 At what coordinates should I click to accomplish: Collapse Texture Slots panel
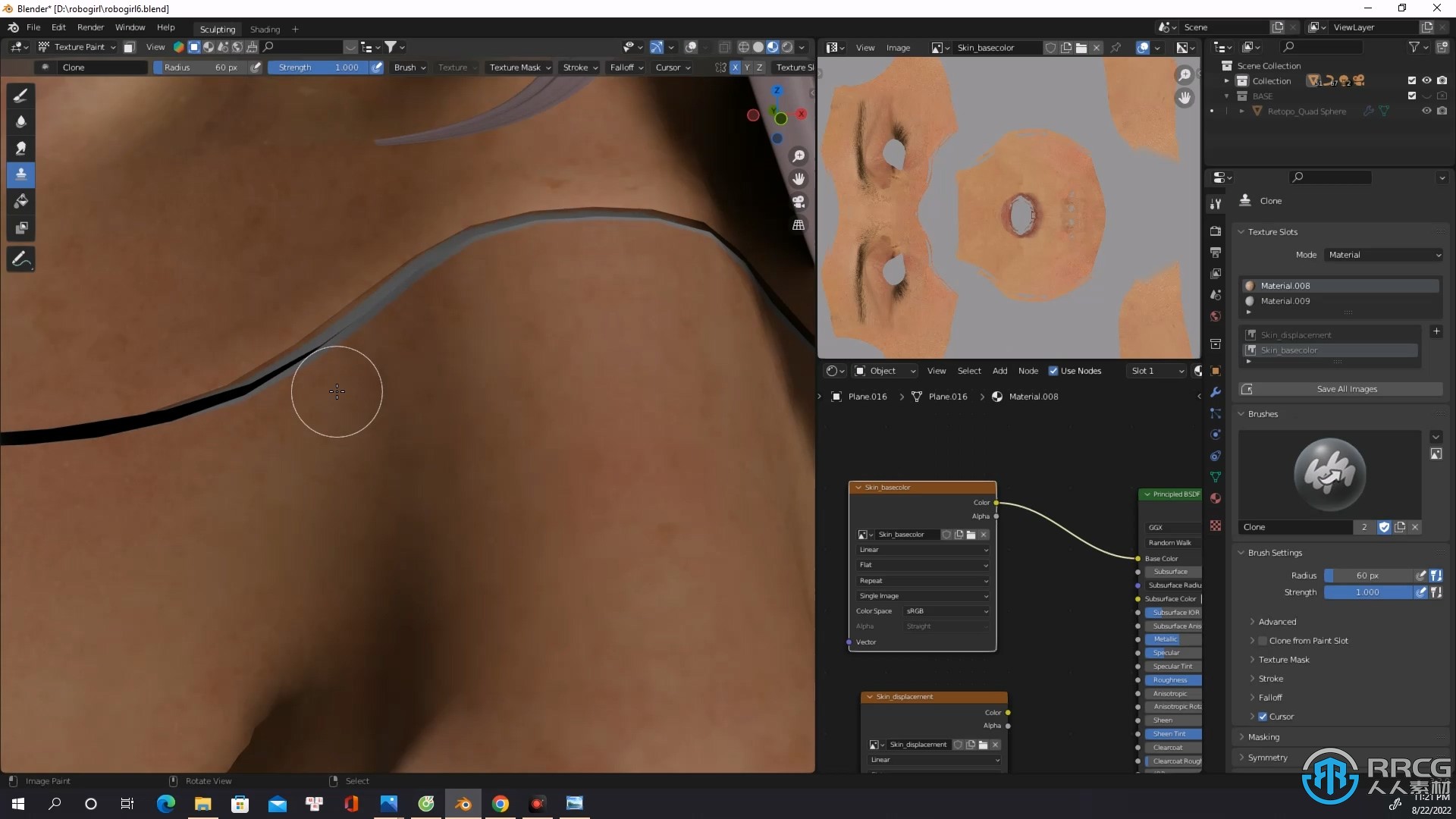pyautogui.click(x=1272, y=232)
